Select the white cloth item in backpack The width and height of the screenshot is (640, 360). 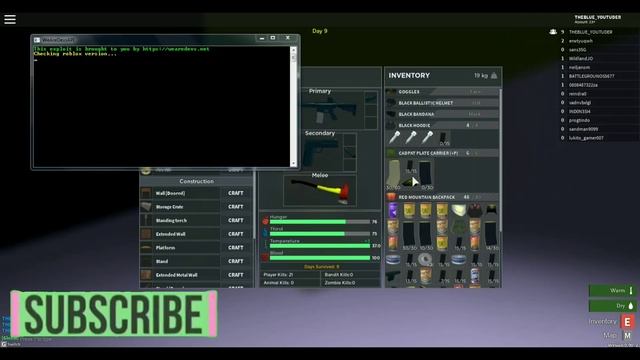pyautogui.click(x=459, y=211)
